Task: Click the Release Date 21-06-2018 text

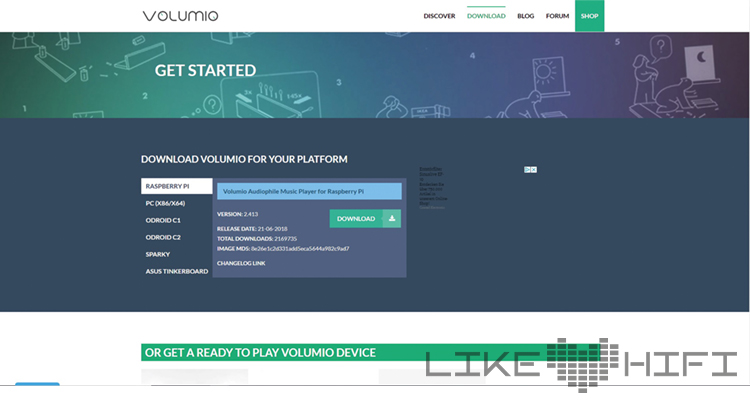Action: 252,229
